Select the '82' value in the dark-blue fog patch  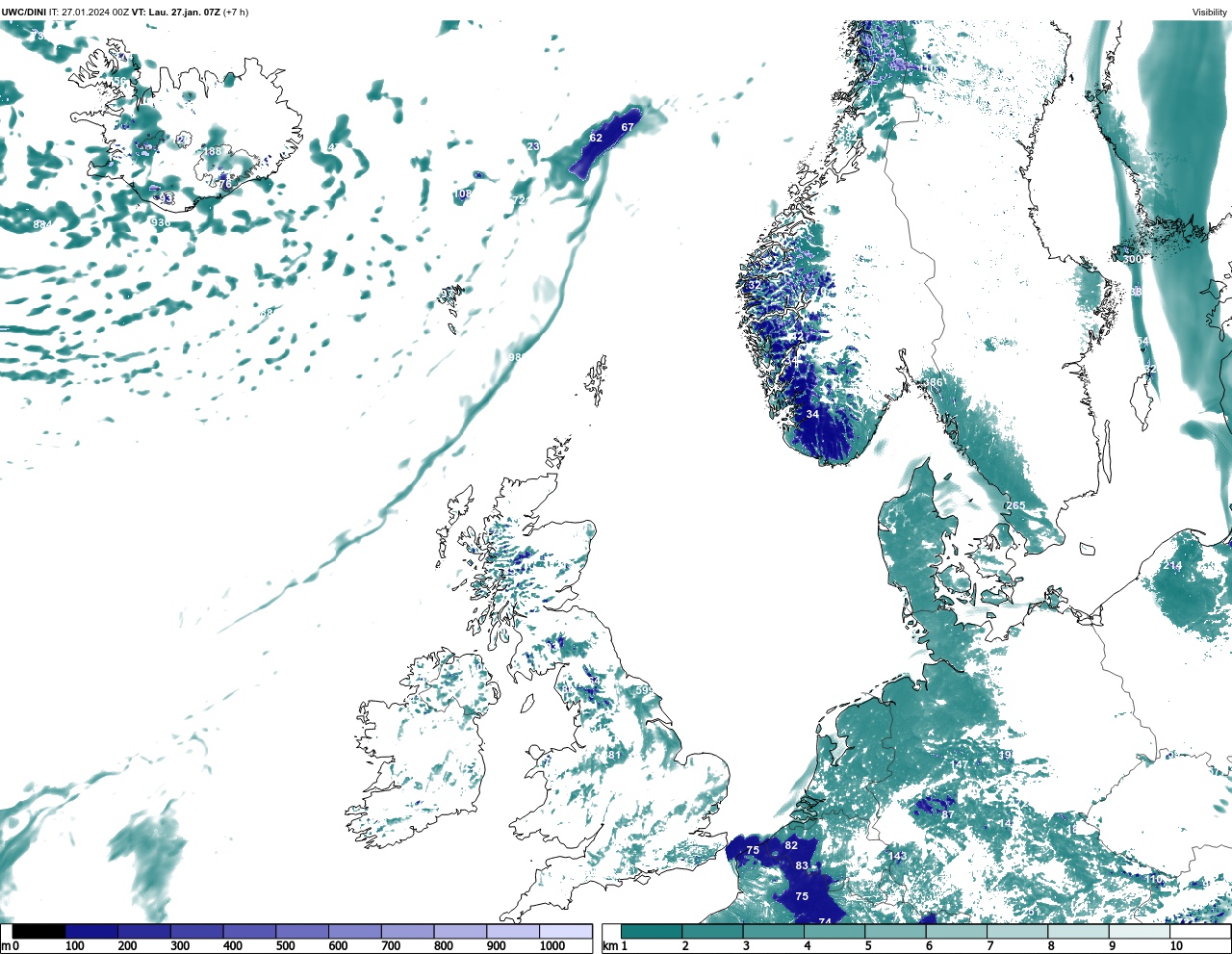coord(791,846)
